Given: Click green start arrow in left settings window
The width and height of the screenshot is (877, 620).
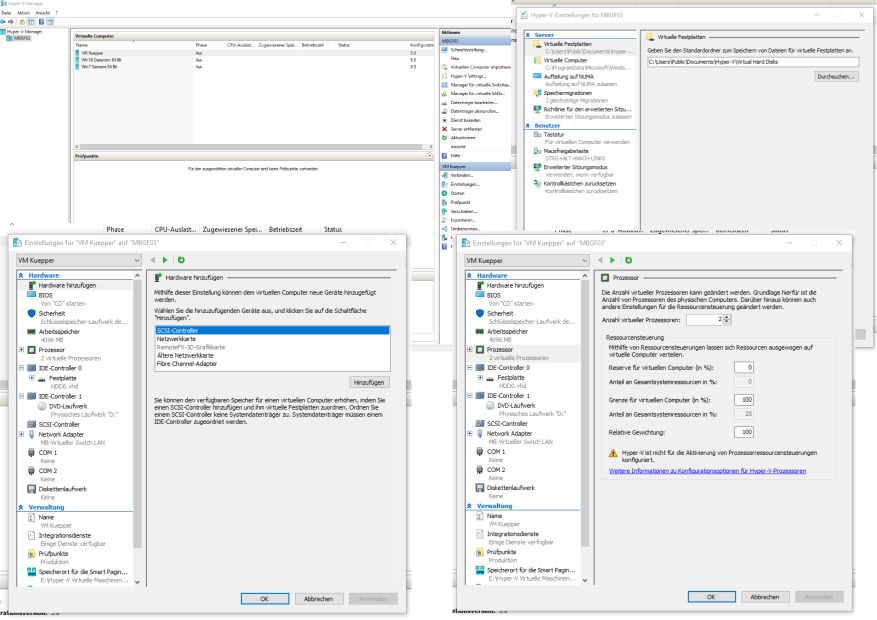Looking at the screenshot, I should (165, 260).
